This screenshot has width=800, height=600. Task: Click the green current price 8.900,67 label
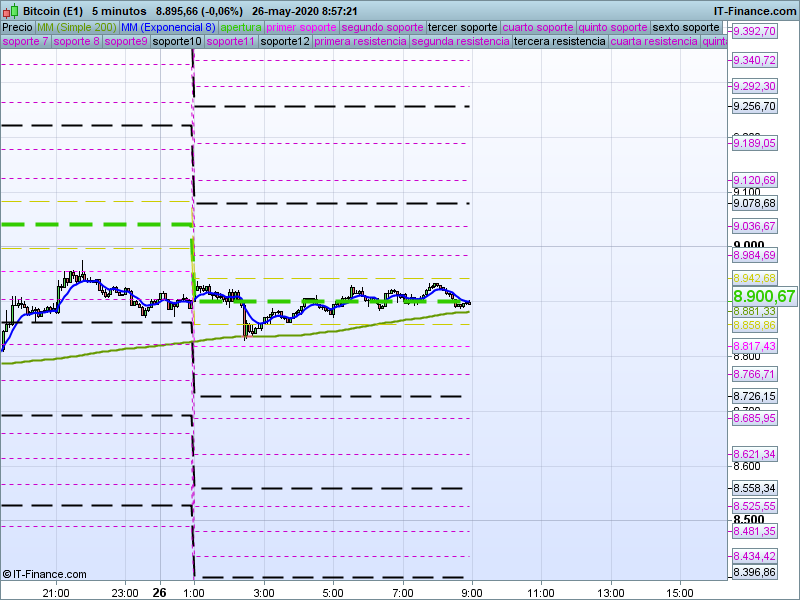[x=764, y=296]
